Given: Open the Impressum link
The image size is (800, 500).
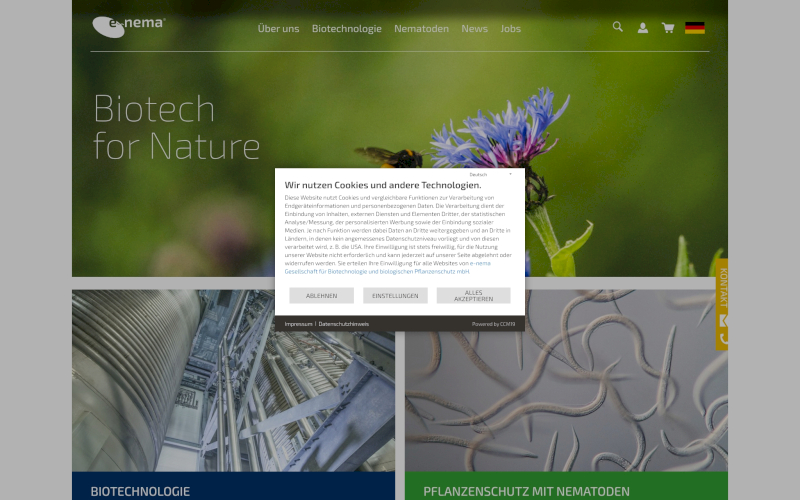Looking at the screenshot, I should click(298, 324).
